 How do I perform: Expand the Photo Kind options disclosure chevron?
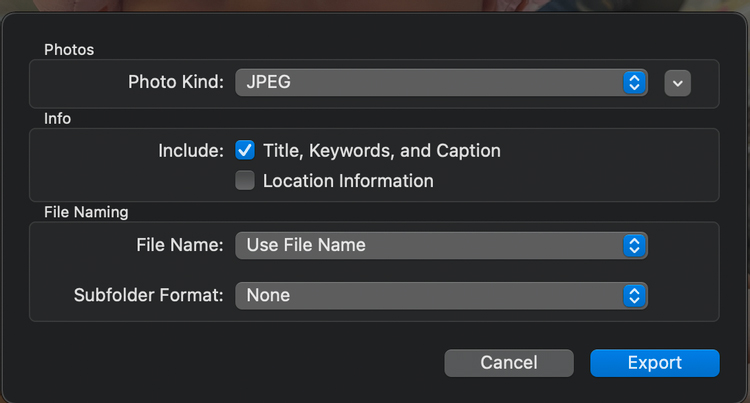677,83
